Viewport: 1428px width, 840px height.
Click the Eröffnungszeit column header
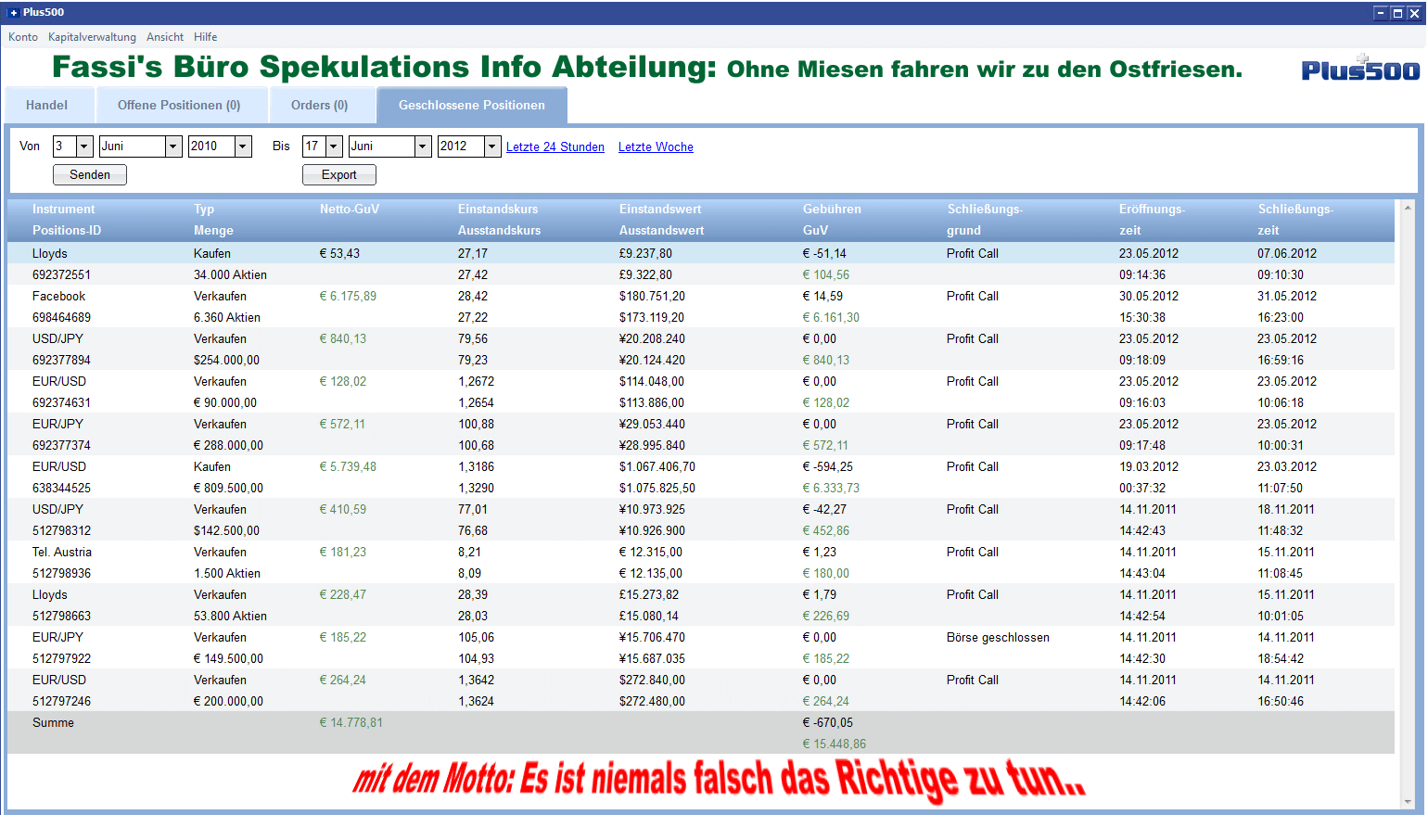pyautogui.click(x=1152, y=220)
